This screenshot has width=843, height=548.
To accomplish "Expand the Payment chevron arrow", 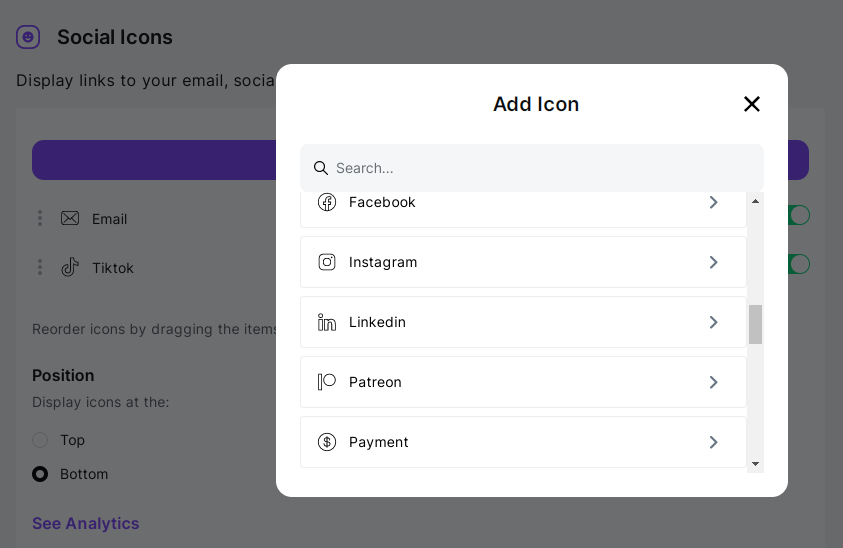I will (713, 442).
